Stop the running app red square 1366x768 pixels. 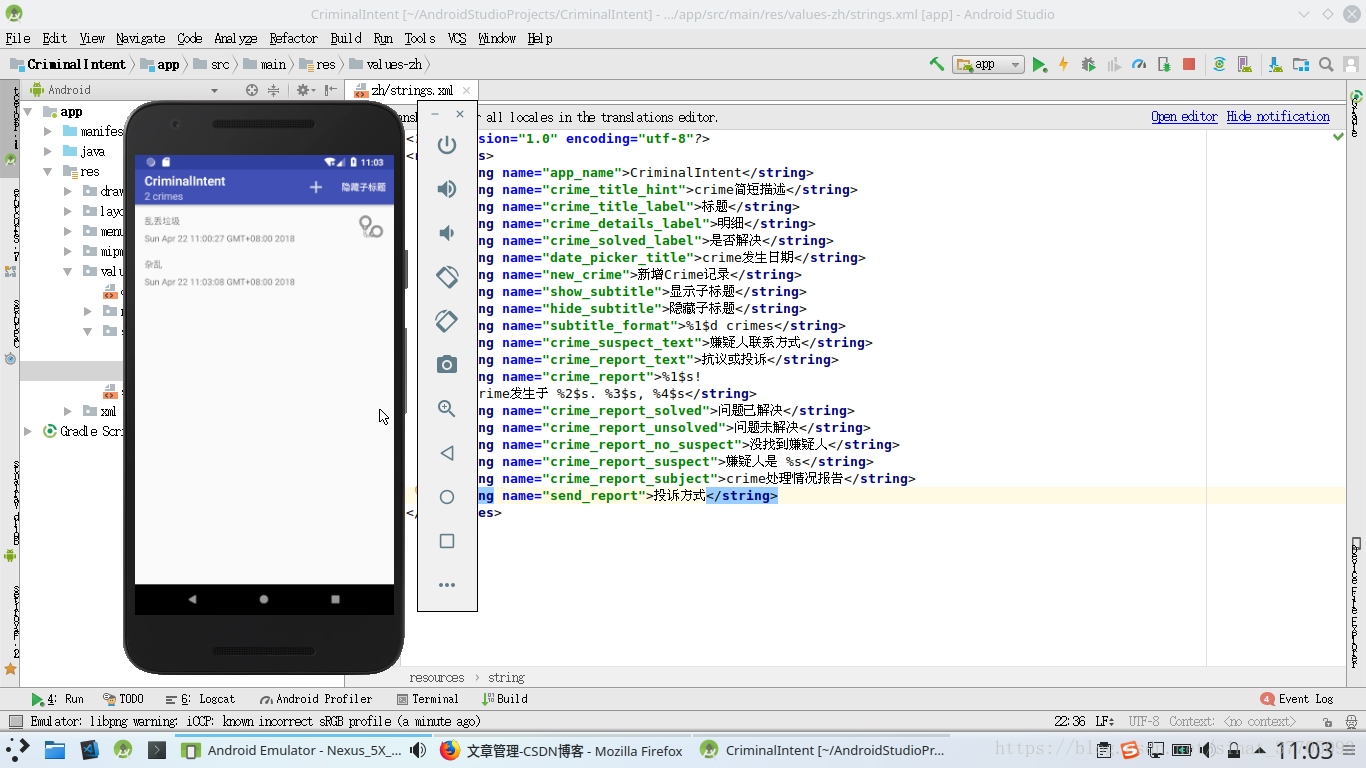coord(1189,64)
